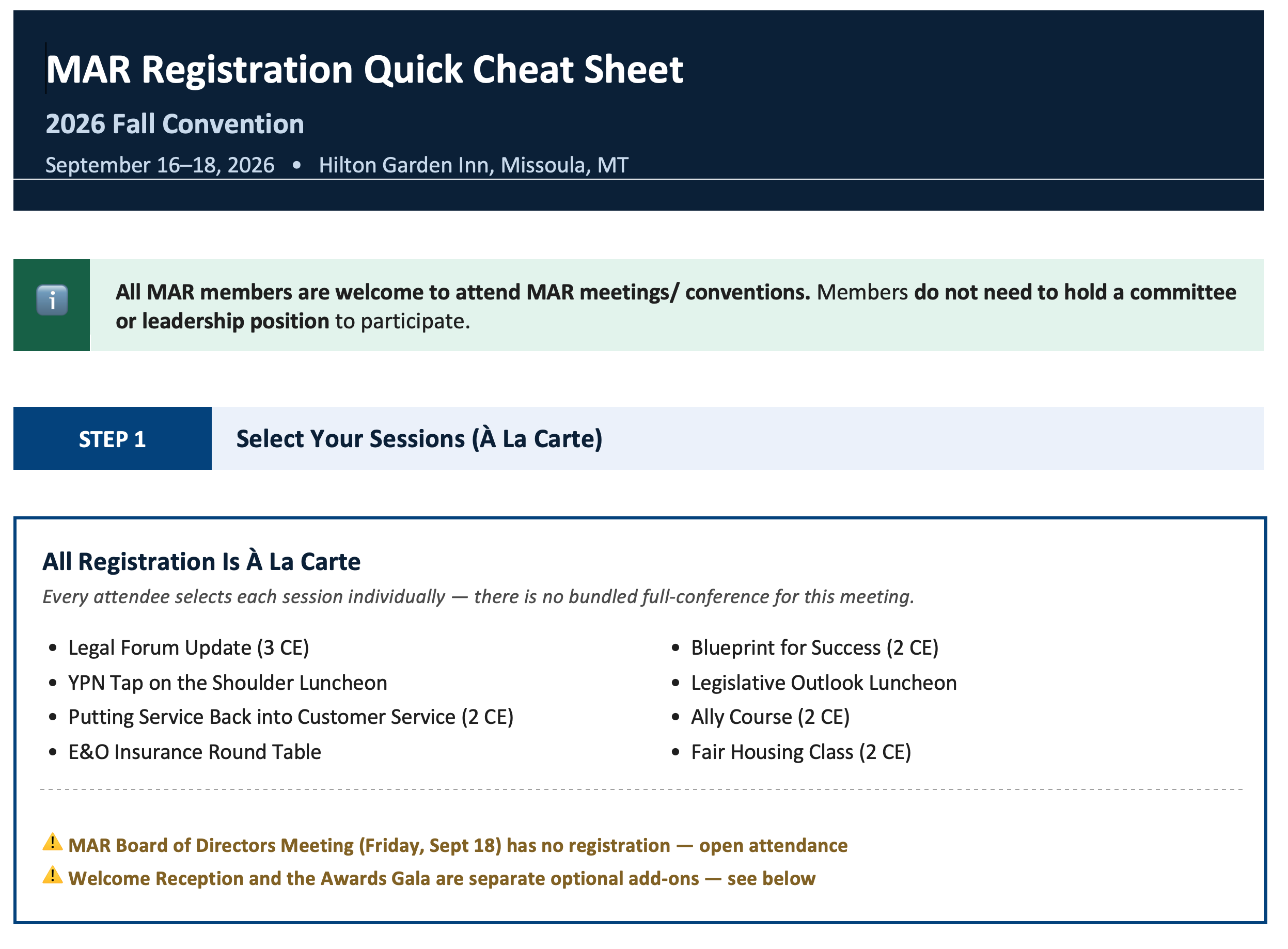The height and width of the screenshot is (949, 1288).
Task: Click the All Registration Is À La Carte heading
Action: [x=201, y=562]
